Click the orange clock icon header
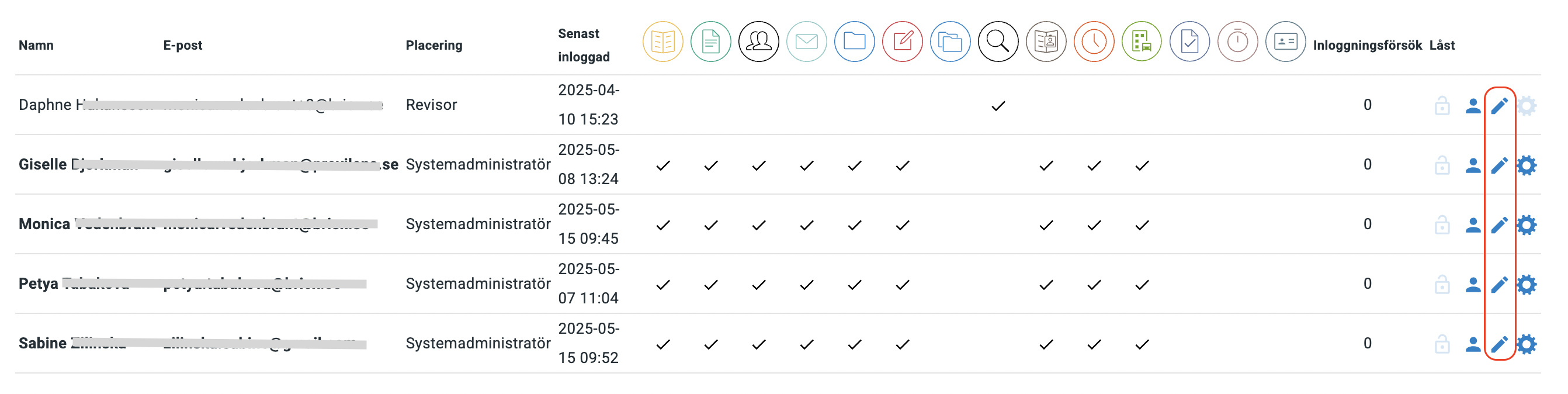Viewport: 1568px width, 394px height. point(1094,42)
